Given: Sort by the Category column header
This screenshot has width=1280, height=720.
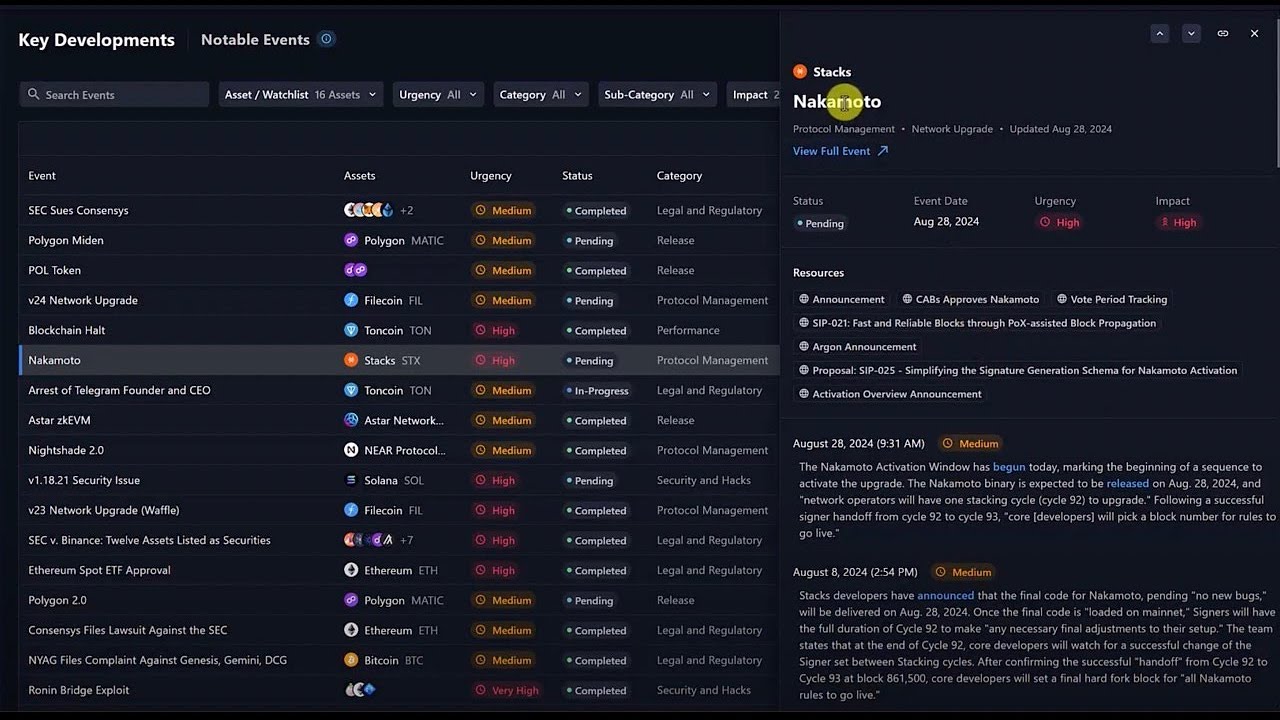Looking at the screenshot, I should coord(679,175).
